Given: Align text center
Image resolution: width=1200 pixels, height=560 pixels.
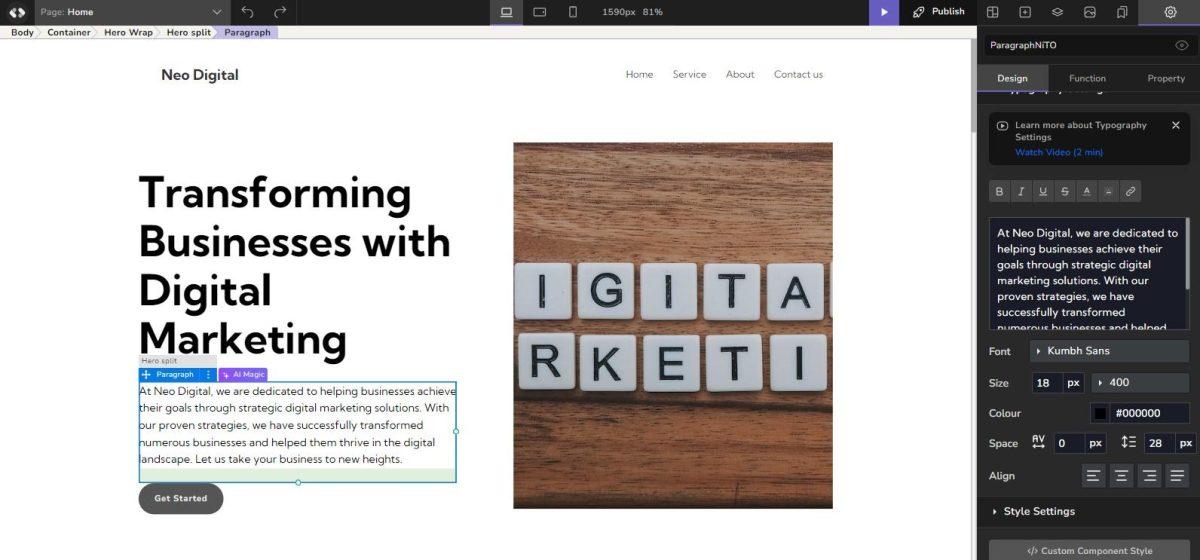Looking at the screenshot, I should point(1122,476).
